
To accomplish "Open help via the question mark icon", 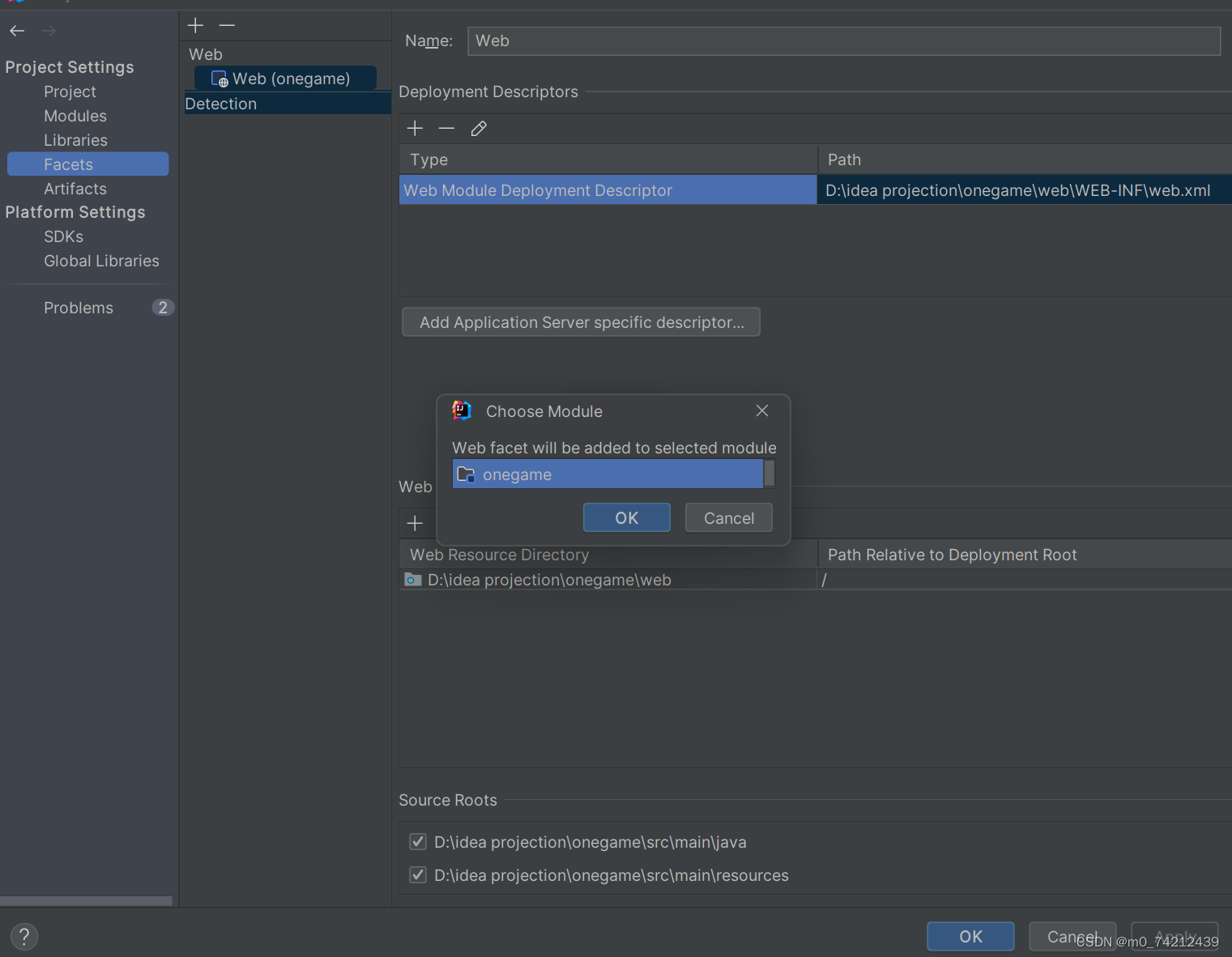I will tap(23, 936).
